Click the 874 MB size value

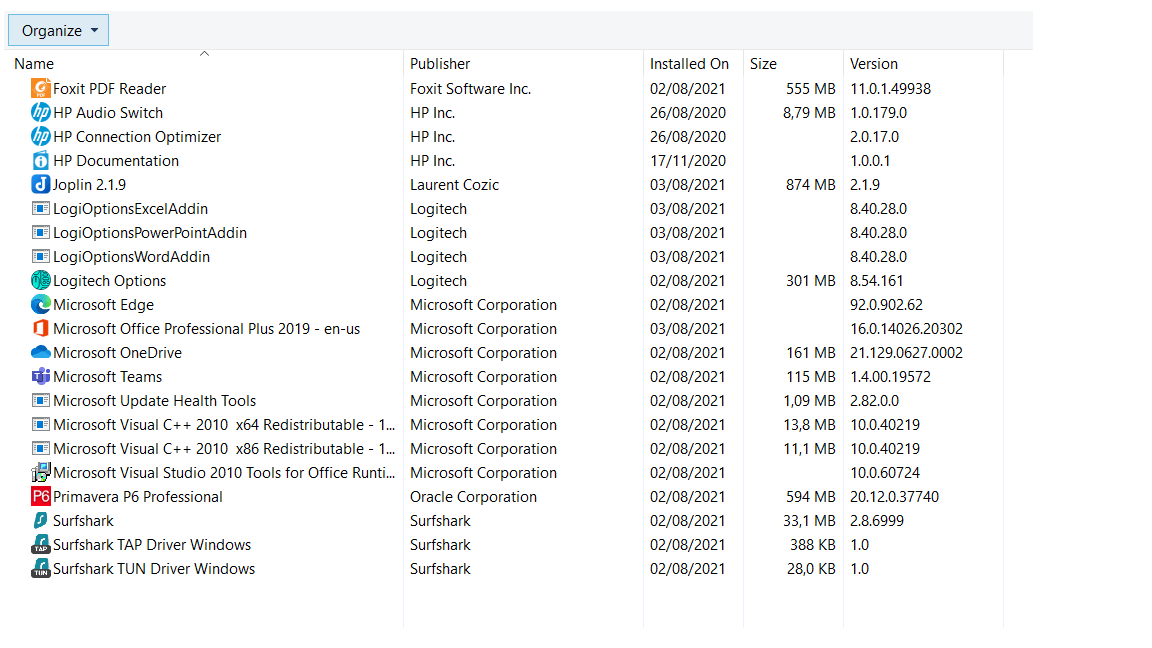(x=810, y=185)
